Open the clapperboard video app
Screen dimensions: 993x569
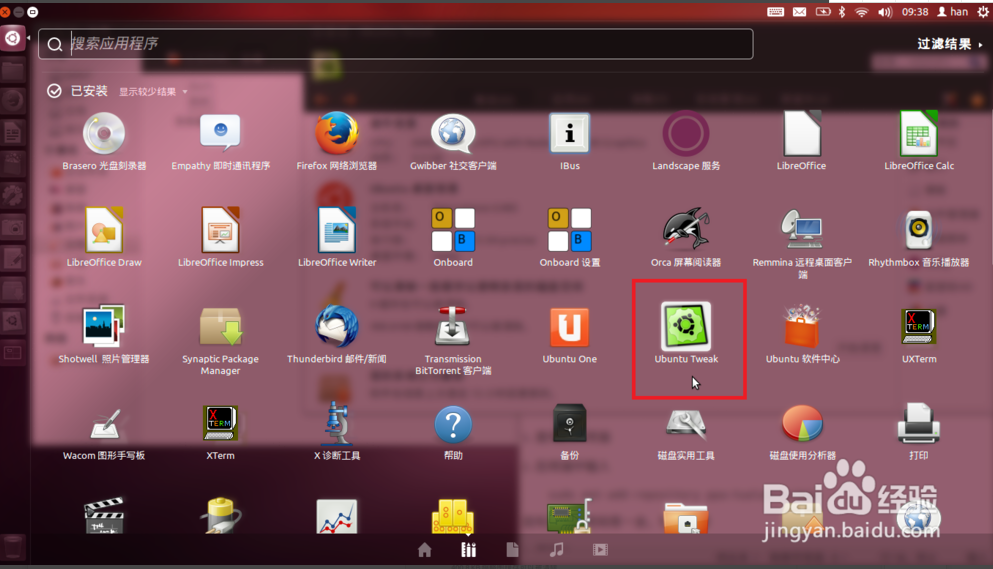(x=104, y=515)
